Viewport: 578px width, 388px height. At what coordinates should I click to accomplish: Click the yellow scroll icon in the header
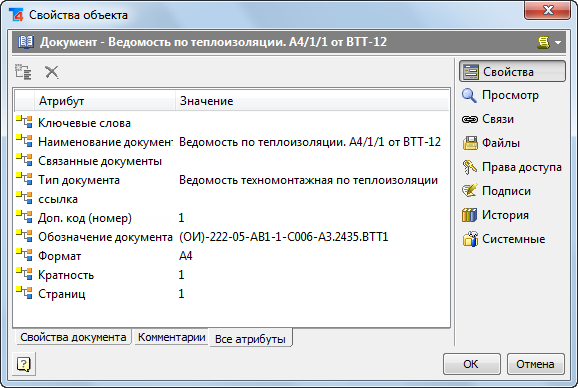point(543,42)
